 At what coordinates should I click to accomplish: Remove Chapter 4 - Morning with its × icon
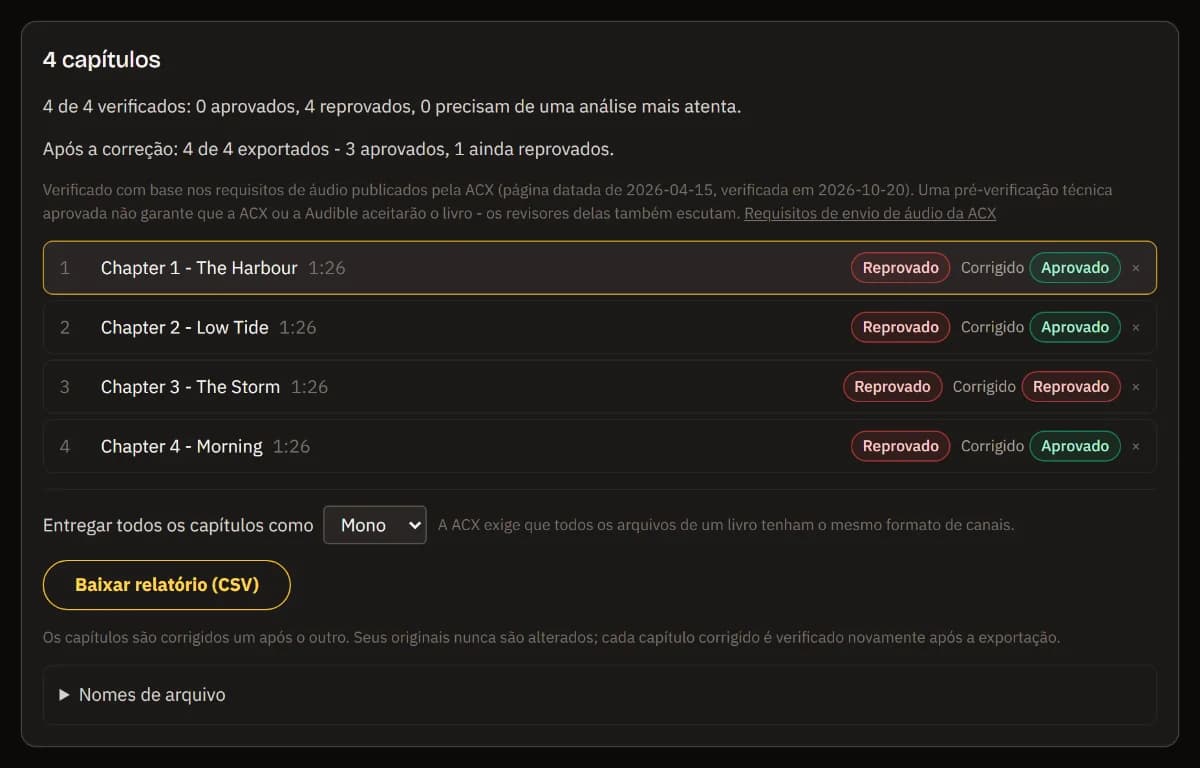click(1135, 446)
